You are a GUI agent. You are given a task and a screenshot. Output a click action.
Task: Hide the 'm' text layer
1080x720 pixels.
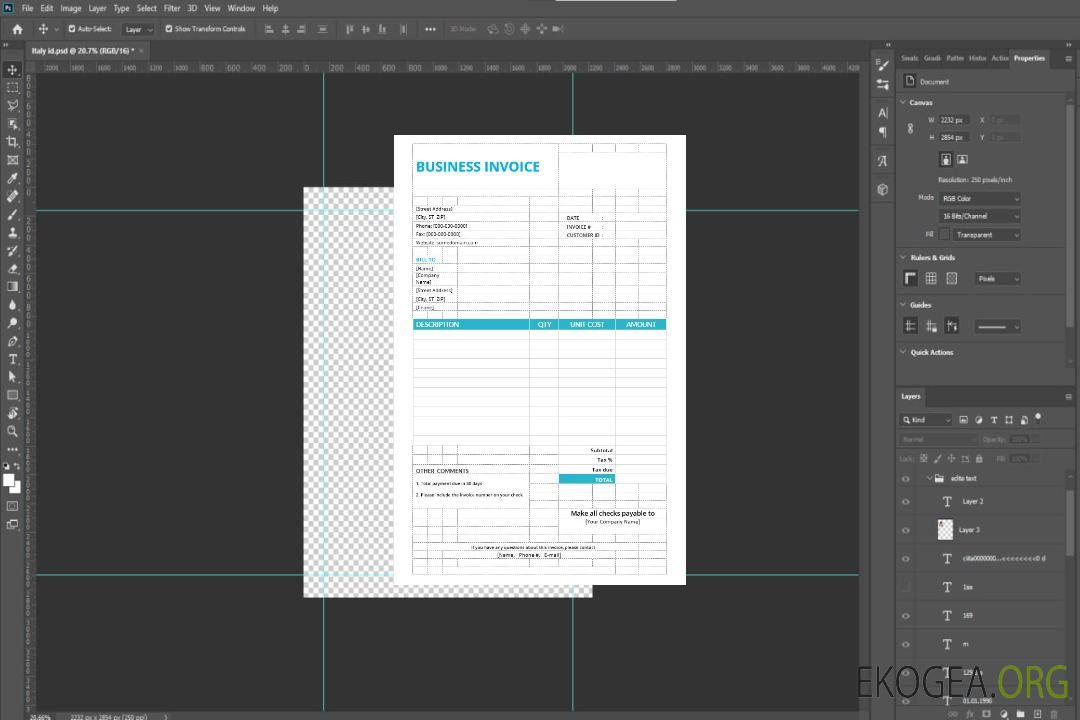906,644
